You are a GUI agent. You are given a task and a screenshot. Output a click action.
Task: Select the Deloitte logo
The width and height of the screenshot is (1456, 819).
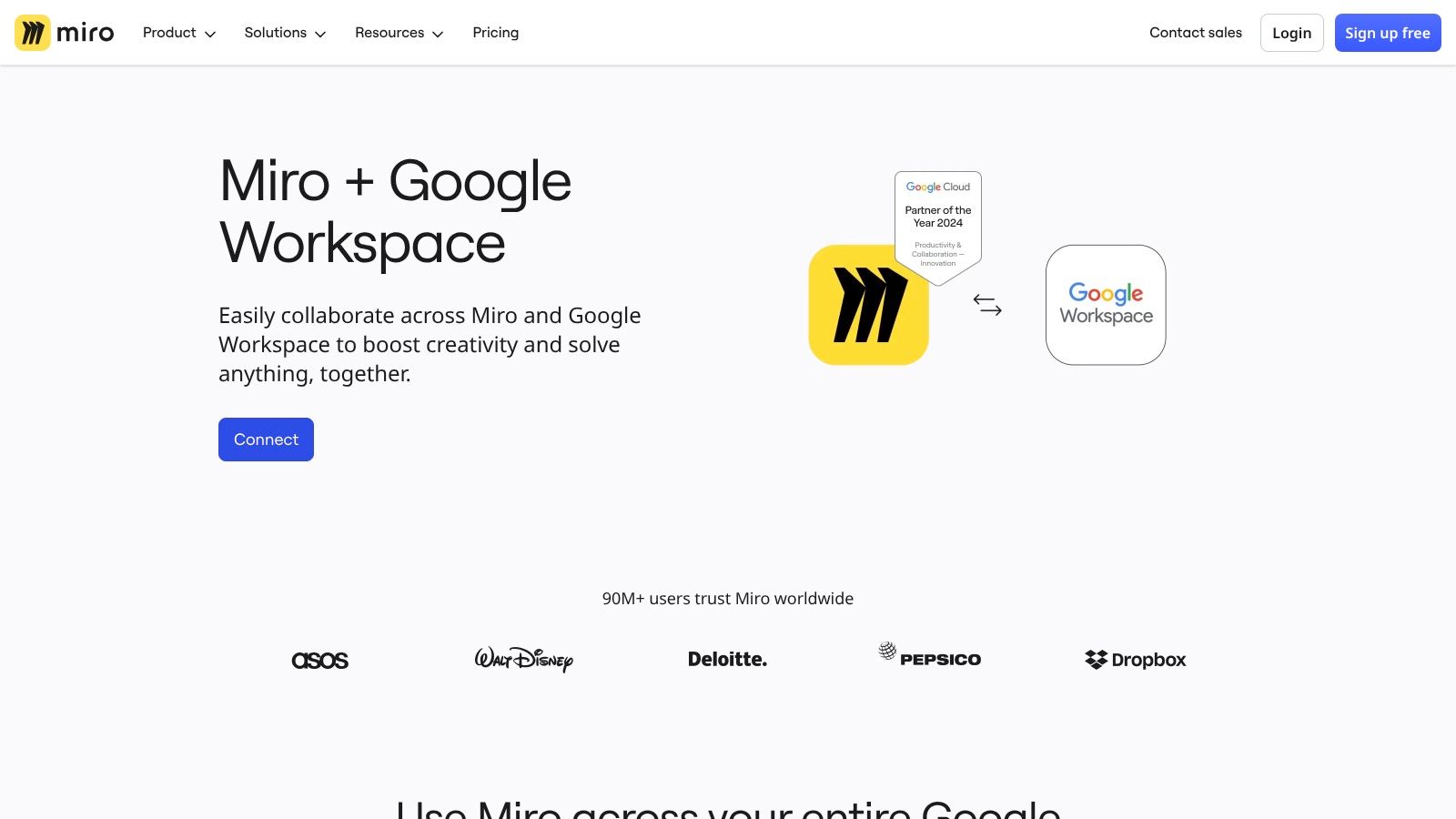(727, 658)
